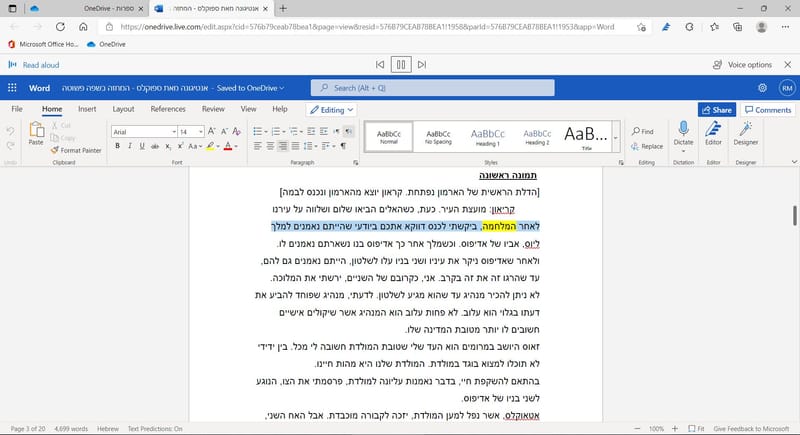This screenshot has height=435, width=800.
Task: Decrease paragraph indent
Action: 311,132
